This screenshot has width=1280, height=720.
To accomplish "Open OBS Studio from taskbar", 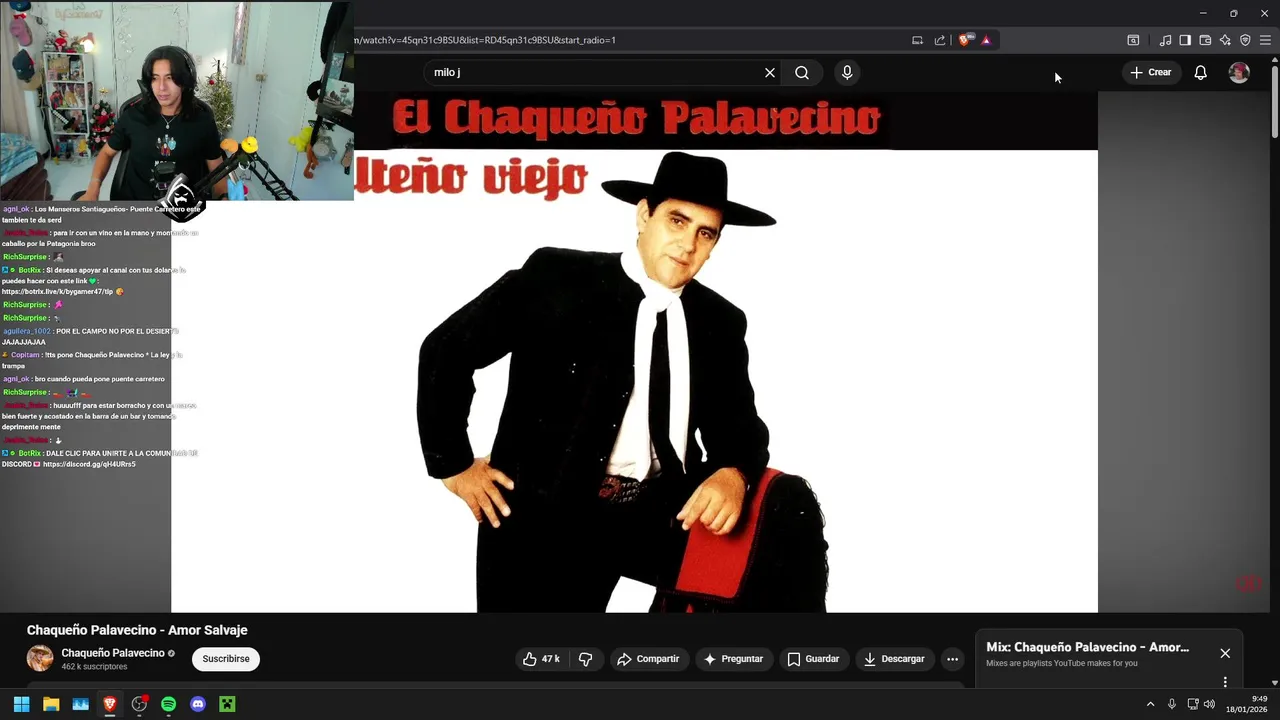I will point(139,704).
